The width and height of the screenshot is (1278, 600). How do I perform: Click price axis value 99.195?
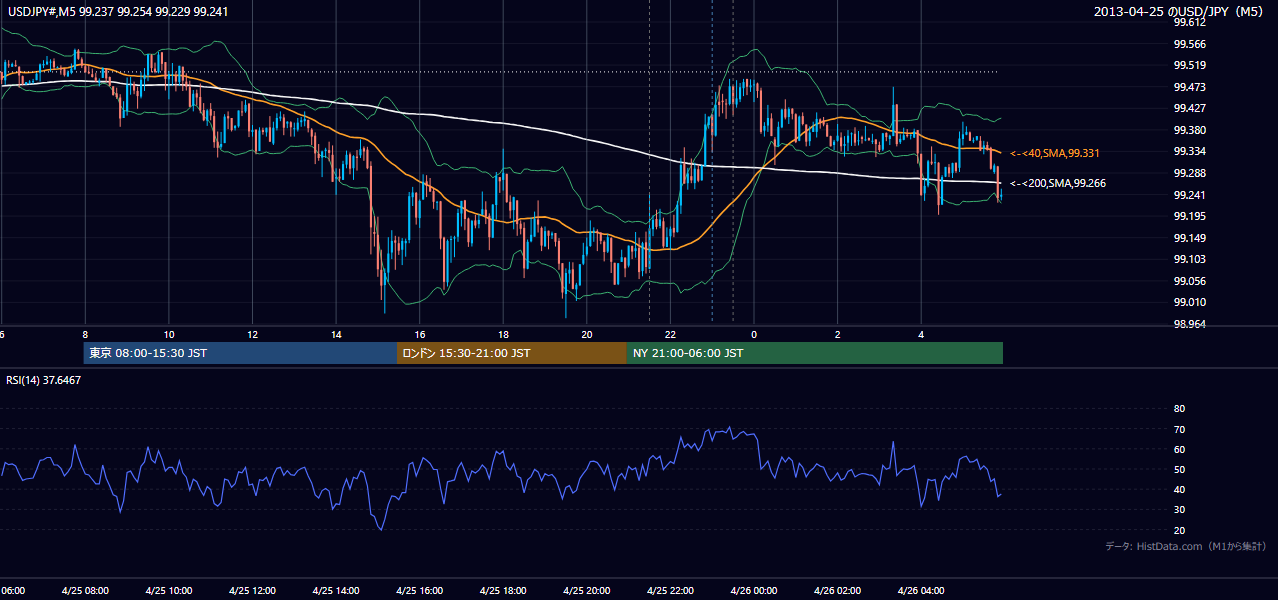pyautogui.click(x=1189, y=216)
